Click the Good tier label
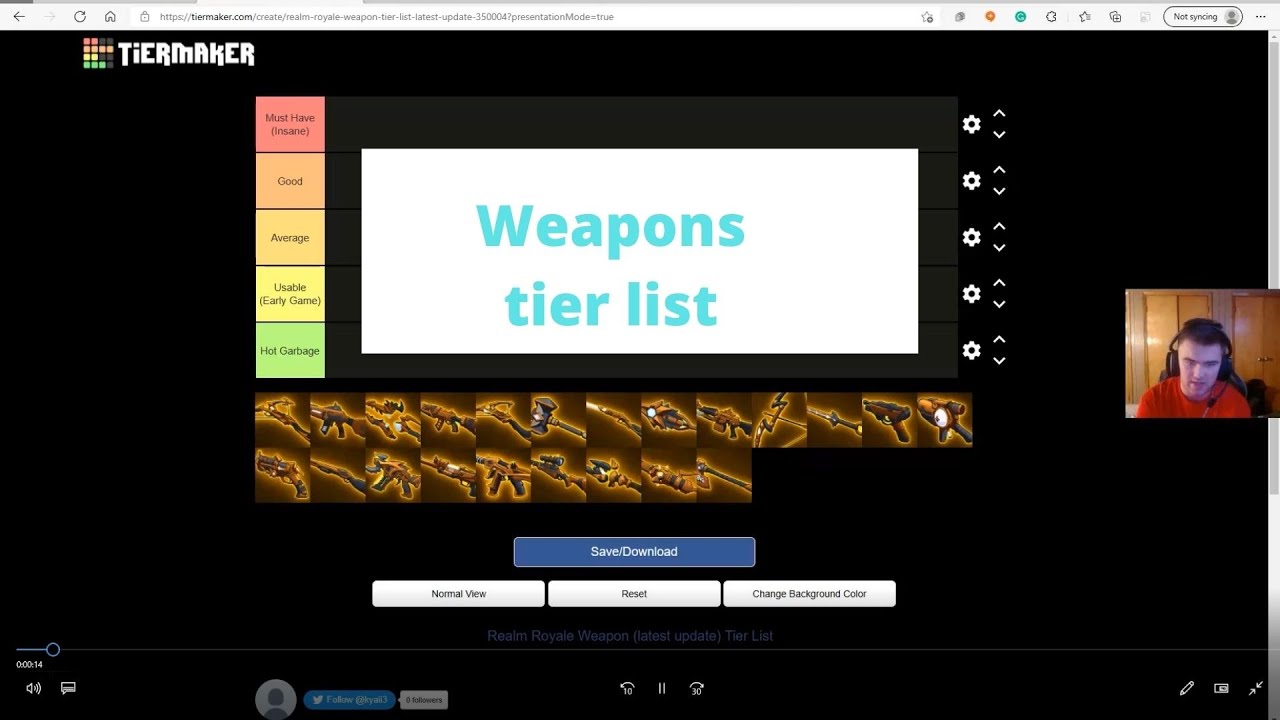 [x=290, y=181]
